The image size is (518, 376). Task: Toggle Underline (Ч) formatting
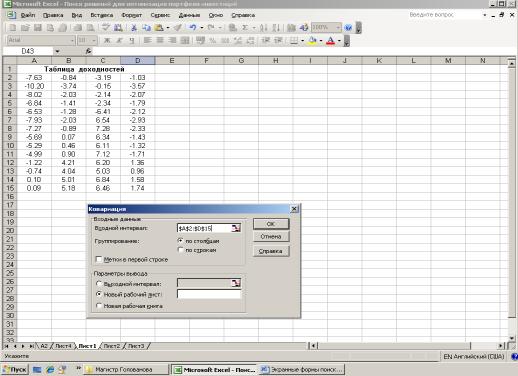tap(132, 40)
